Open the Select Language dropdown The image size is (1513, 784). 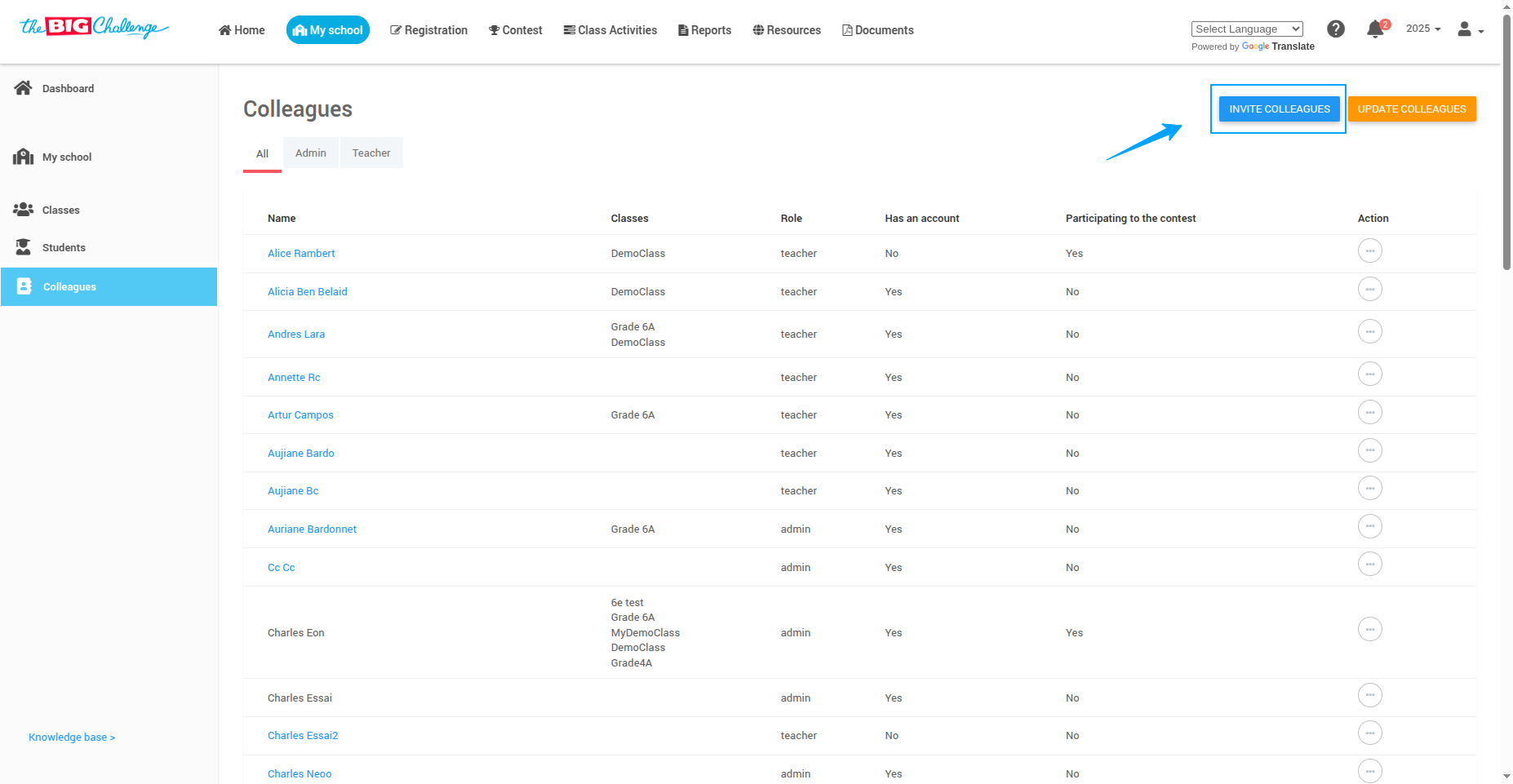click(x=1247, y=29)
